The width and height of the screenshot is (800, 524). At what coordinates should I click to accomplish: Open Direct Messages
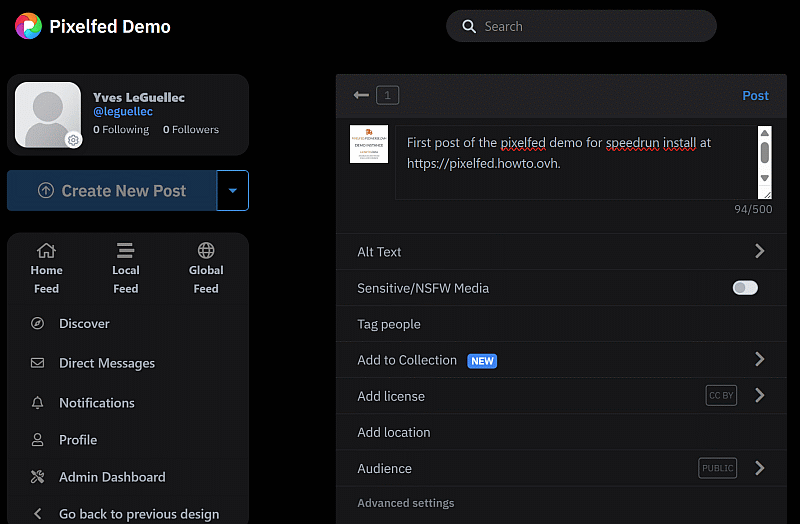(x=106, y=363)
